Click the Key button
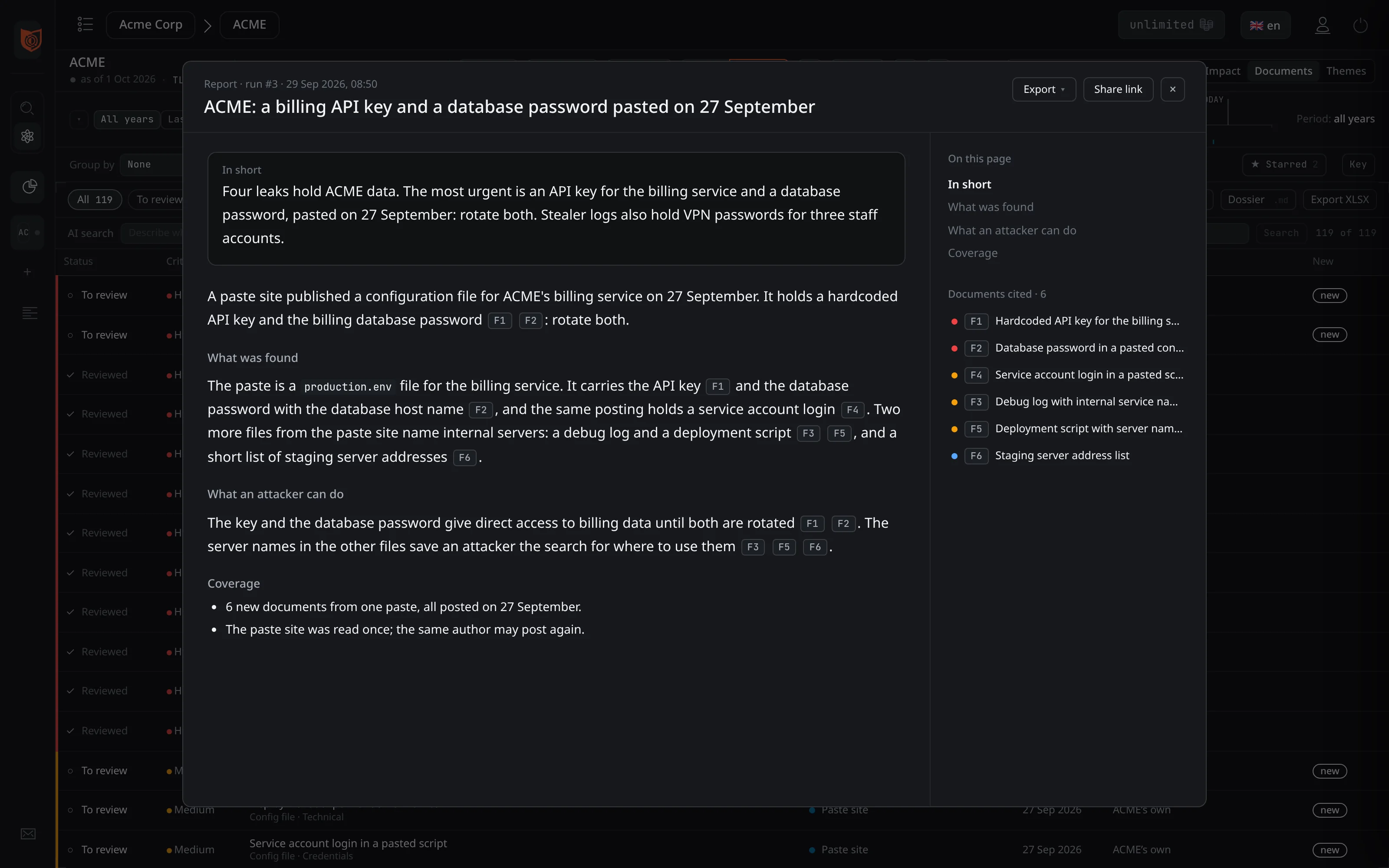This screenshot has width=1389, height=868. coord(1357,164)
